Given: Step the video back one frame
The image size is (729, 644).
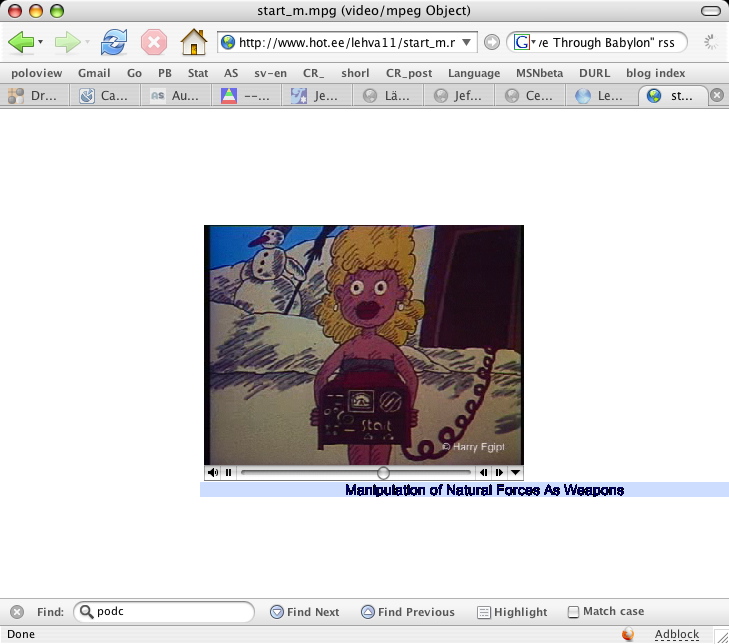Looking at the screenshot, I should [484, 472].
